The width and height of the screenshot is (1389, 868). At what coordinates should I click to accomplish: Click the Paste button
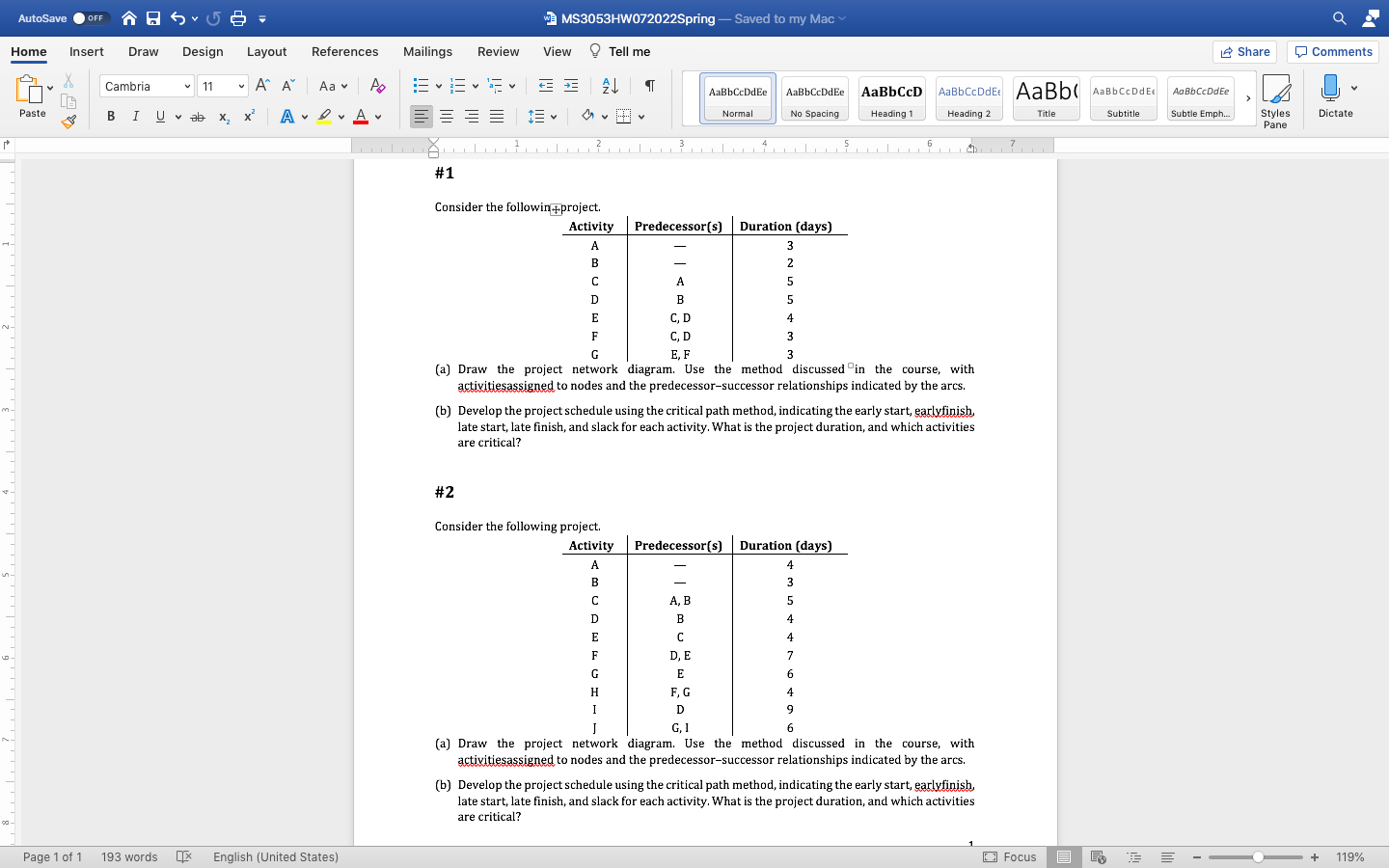pos(32,96)
